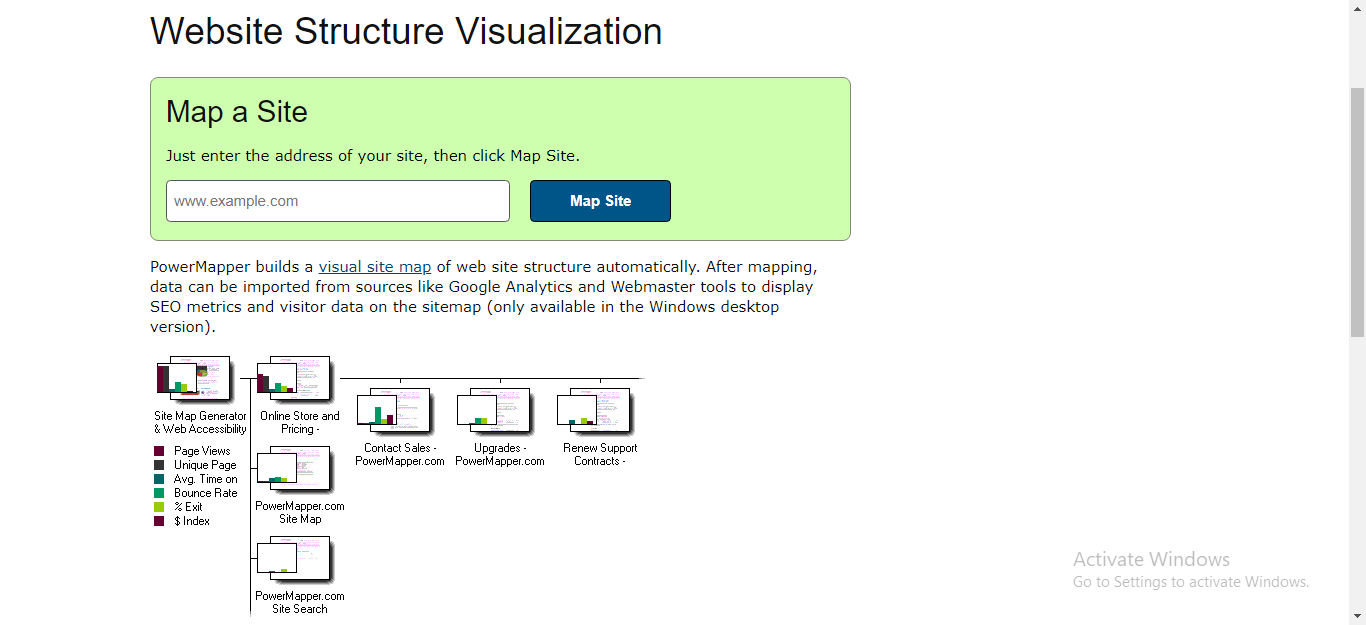The image size is (1366, 625).
Task: Click the Unique Page legend swatch
Action: 160,464
